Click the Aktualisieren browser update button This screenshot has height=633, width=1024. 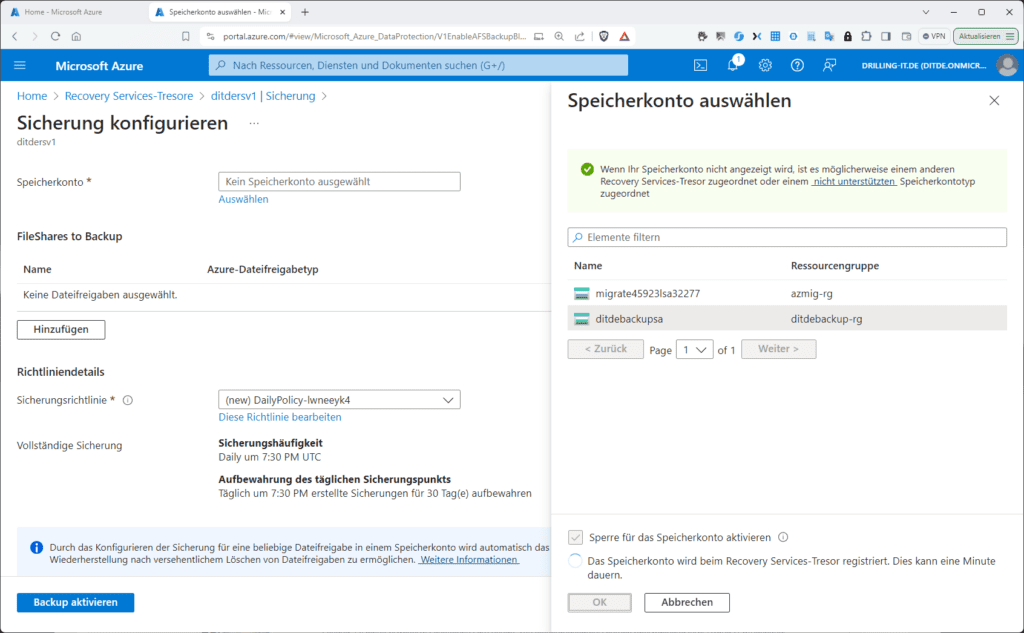(985, 37)
